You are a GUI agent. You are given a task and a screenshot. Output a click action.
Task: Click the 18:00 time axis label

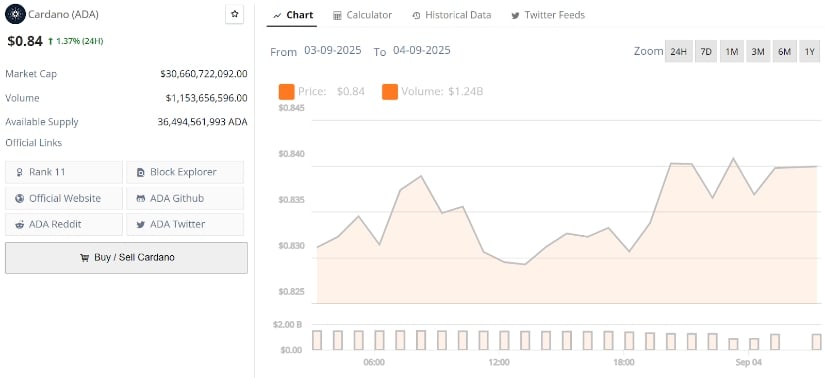[x=623, y=363]
